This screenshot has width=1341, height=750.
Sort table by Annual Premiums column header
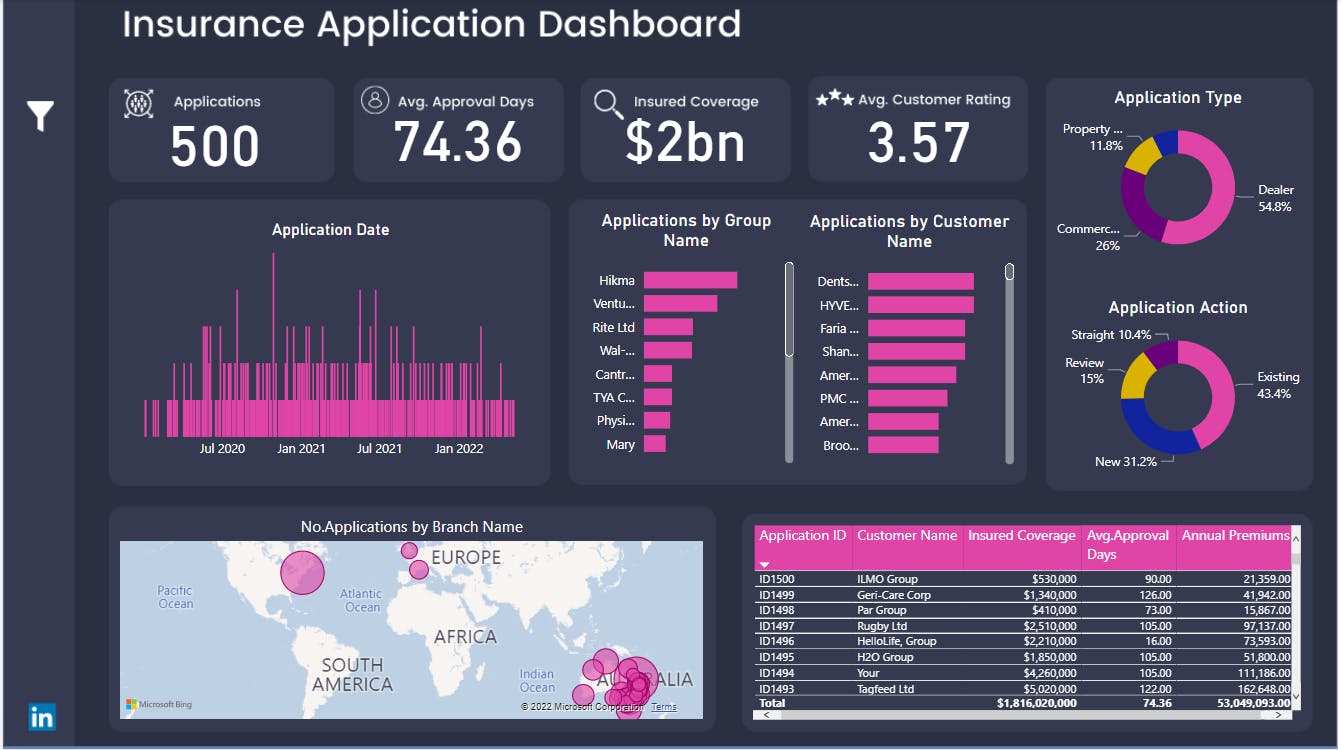click(1235, 536)
